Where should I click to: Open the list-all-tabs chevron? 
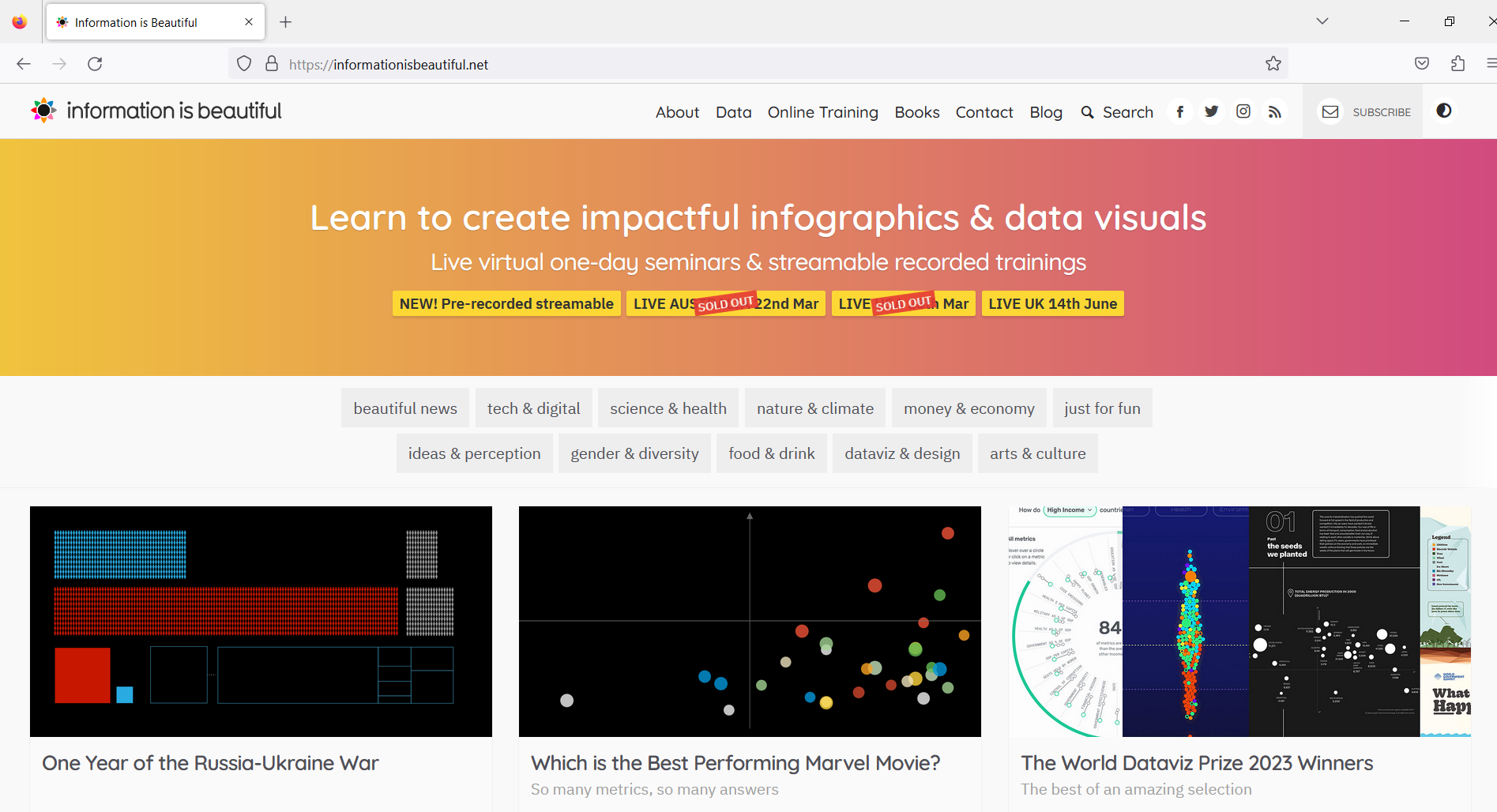[1322, 21]
